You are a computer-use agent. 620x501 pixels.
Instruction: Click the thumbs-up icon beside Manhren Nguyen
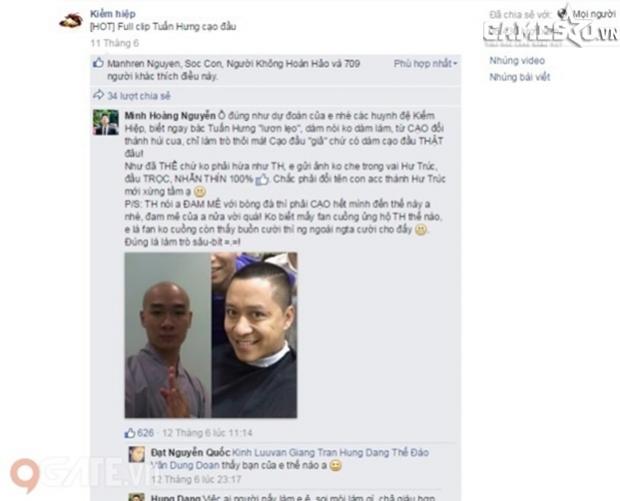tap(98, 63)
